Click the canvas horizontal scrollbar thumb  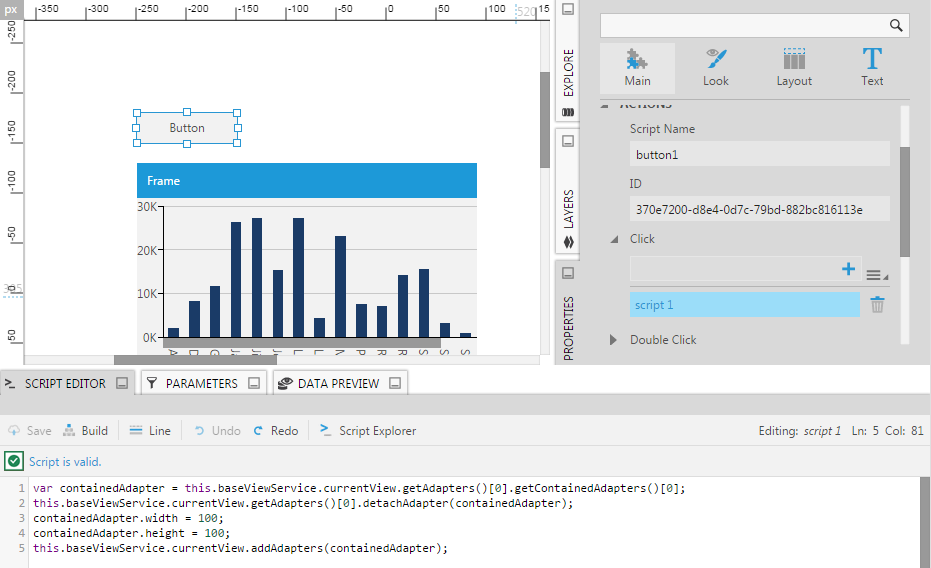[195, 360]
